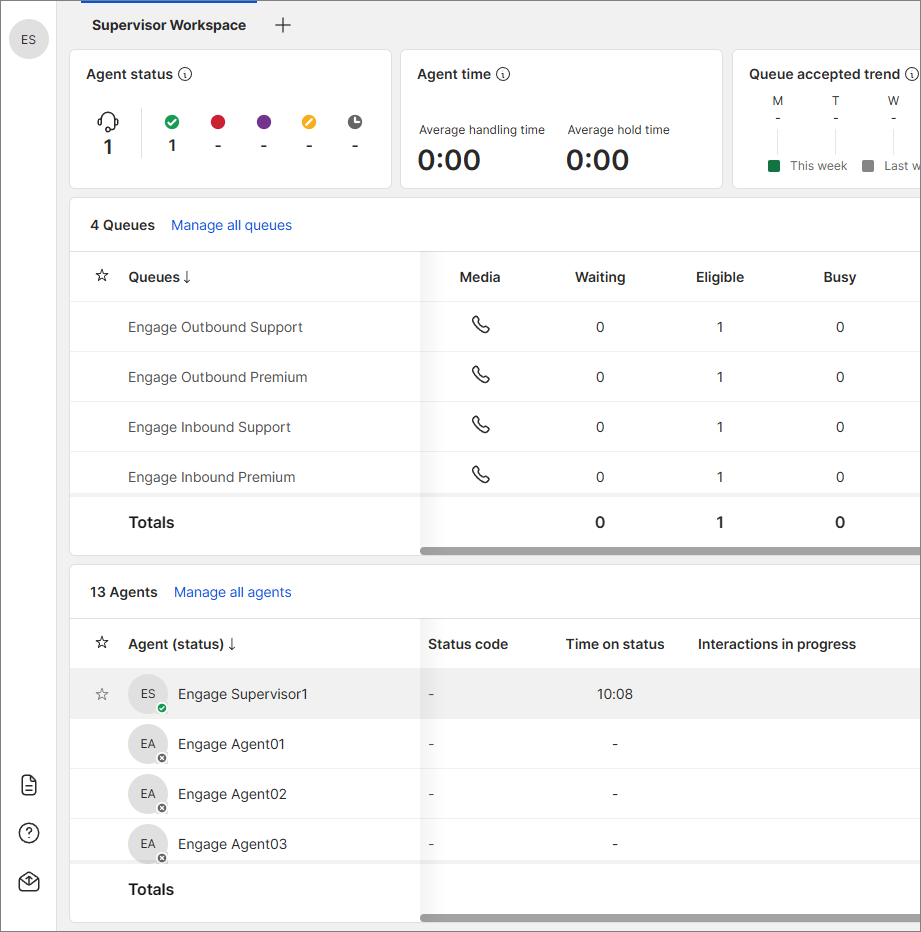
Task: Click the green This week legend swatch
Action: 774,166
